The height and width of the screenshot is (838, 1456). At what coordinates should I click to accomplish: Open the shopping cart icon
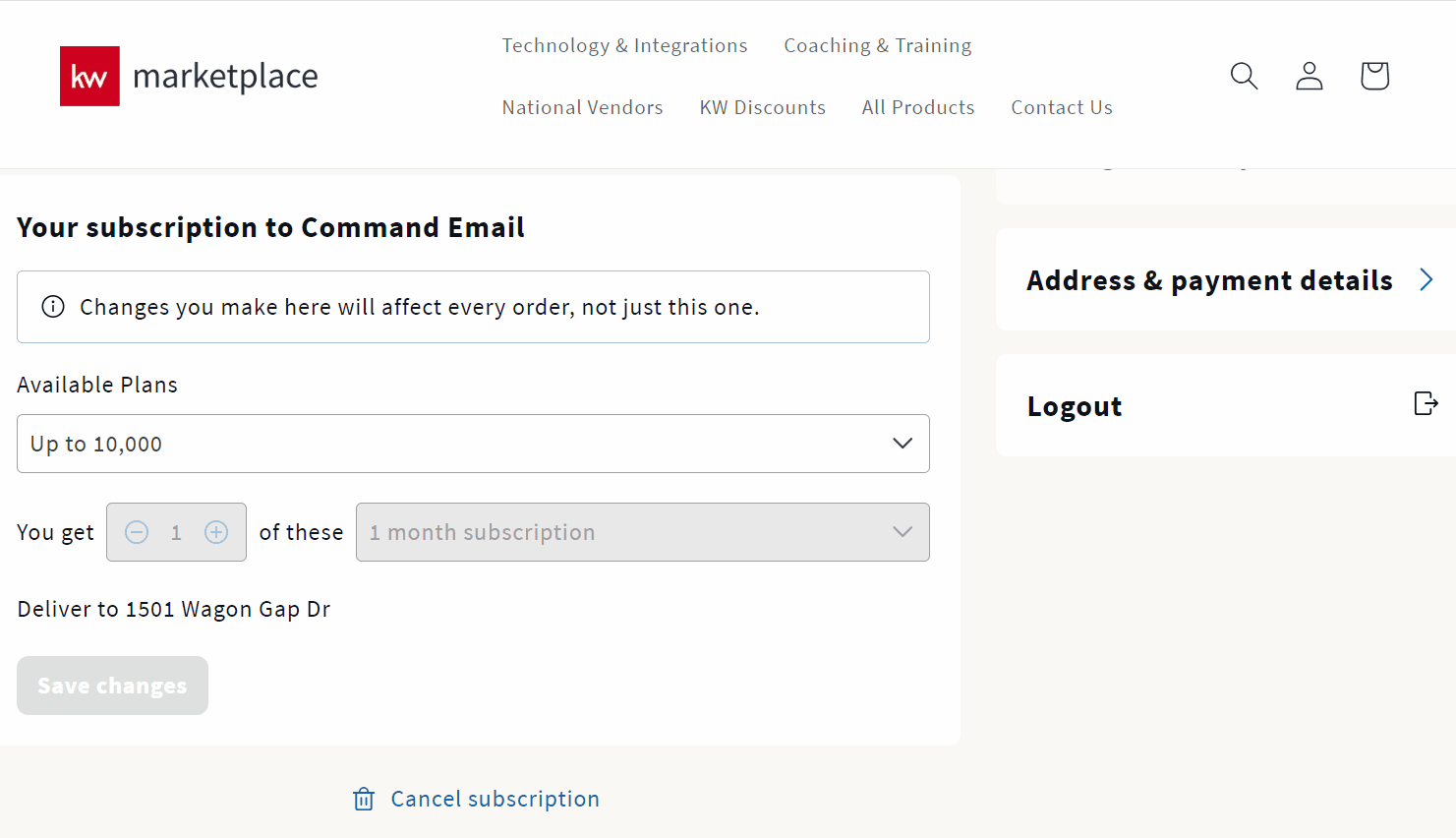pyautogui.click(x=1373, y=76)
